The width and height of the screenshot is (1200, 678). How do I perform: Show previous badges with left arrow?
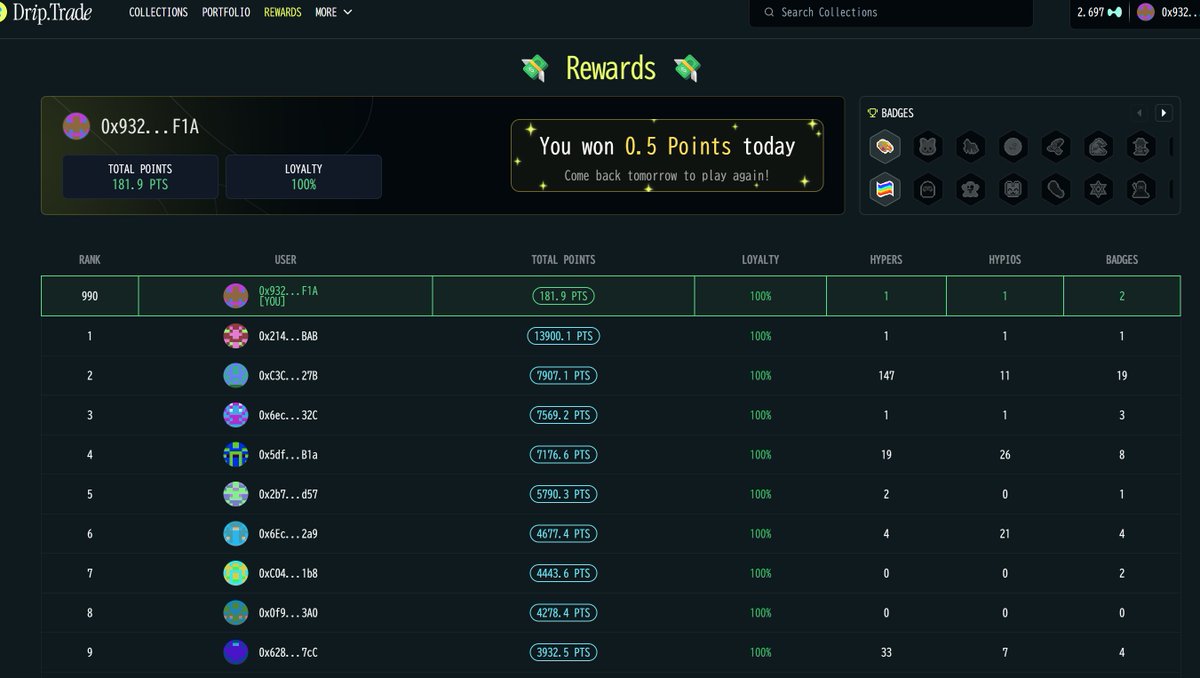(1139, 113)
